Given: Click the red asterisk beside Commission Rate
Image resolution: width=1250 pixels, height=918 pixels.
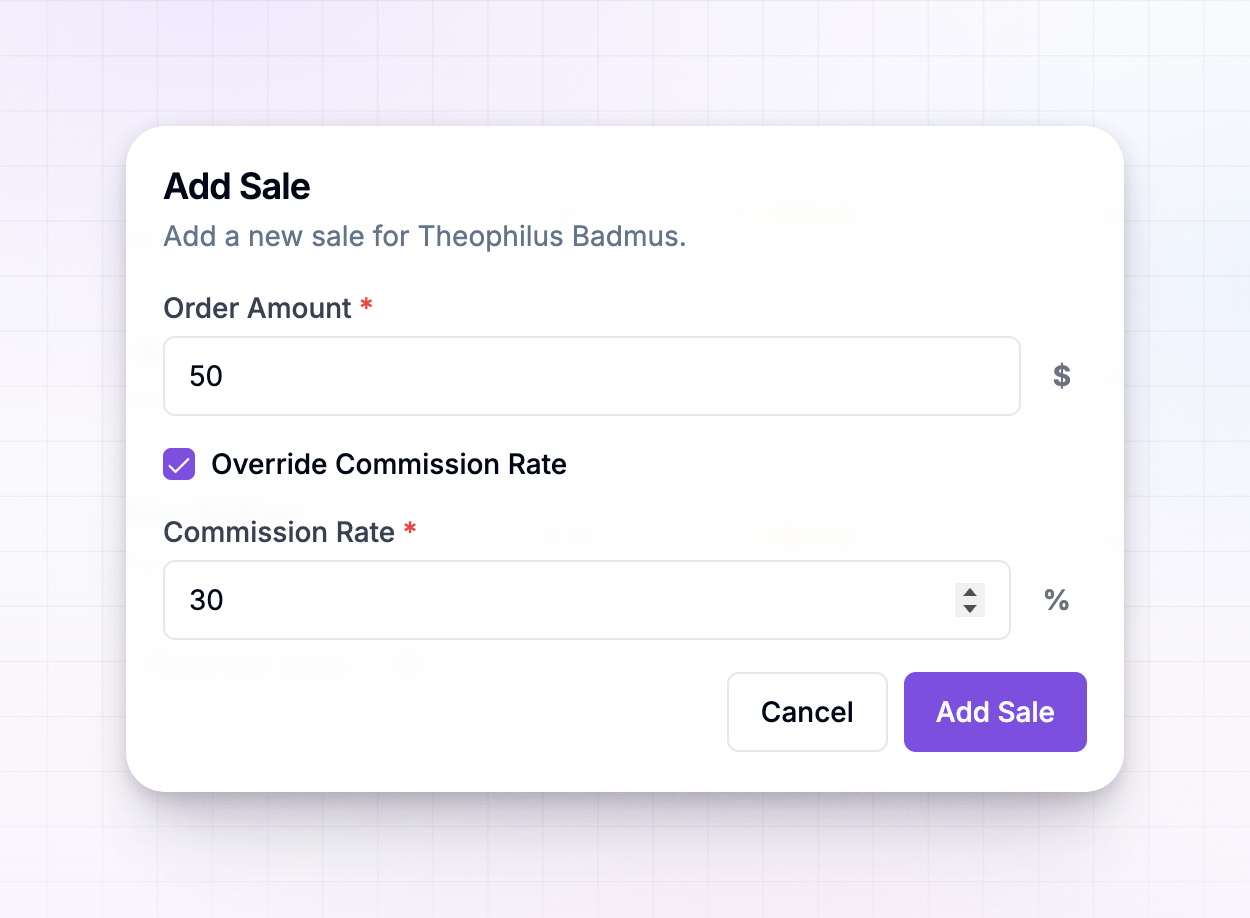Looking at the screenshot, I should tap(410, 529).
